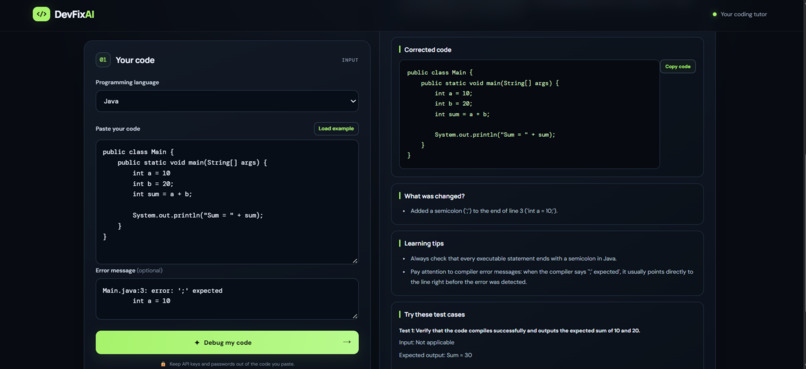Click the 'Corrected code' heading
The width and height of the screenshot is (806, 369).
click(x=428, y=50)
